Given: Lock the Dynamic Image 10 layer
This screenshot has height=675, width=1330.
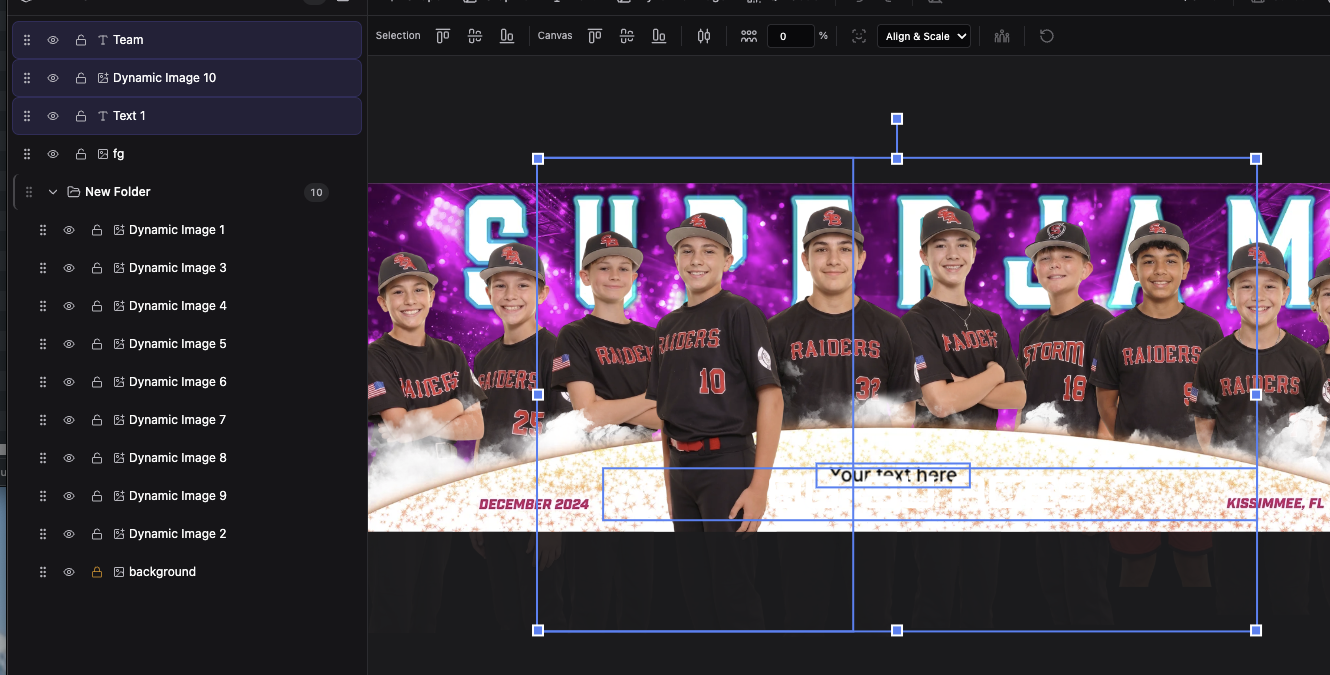Looking at the screenshot, I should [x=81, y=78].
